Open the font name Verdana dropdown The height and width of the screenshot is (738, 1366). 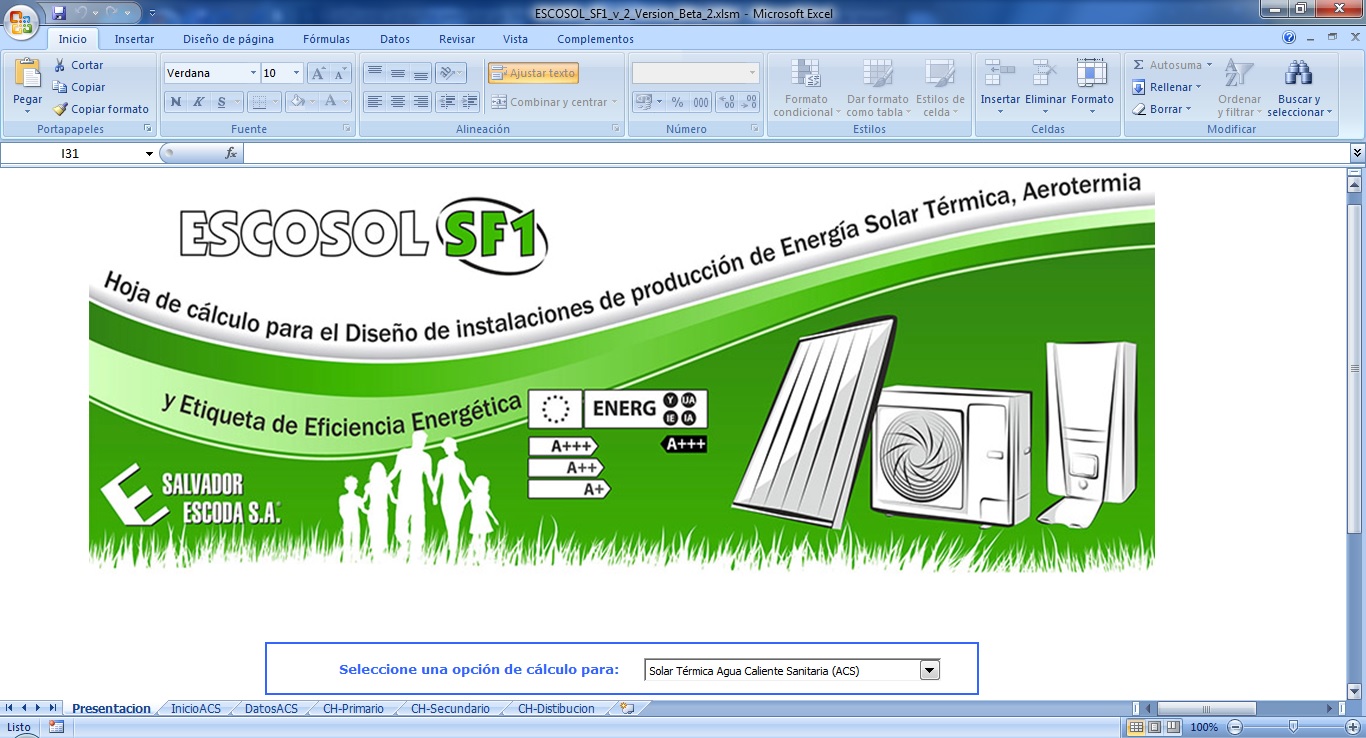click(252, 73)
